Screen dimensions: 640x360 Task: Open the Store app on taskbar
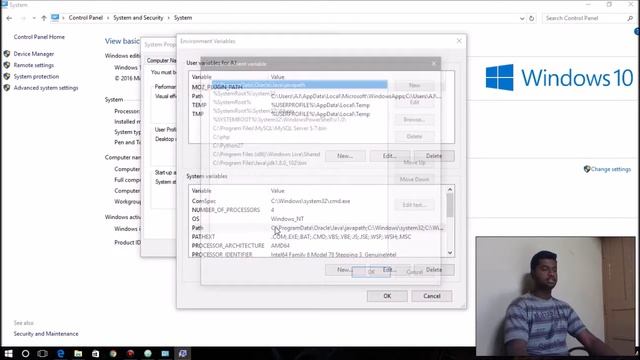[x=96, y=353]
